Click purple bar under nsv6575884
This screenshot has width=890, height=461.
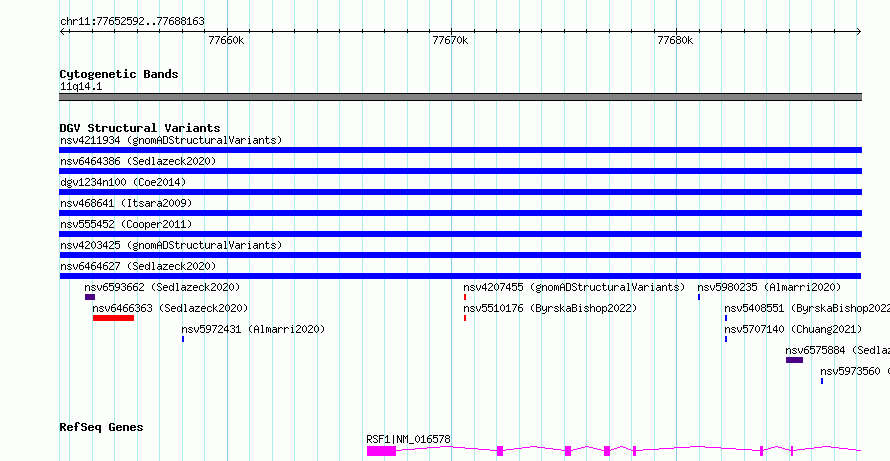pyautogui.click(x=795, y=360)
